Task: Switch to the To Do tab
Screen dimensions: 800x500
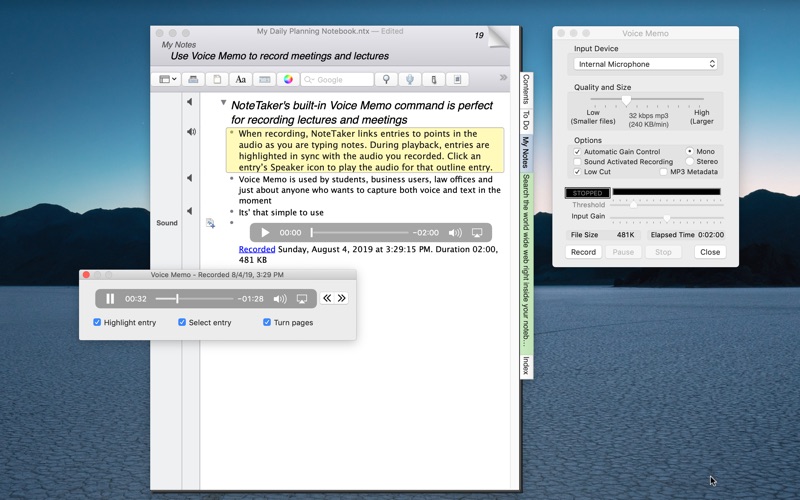Action: click(527, 120)
